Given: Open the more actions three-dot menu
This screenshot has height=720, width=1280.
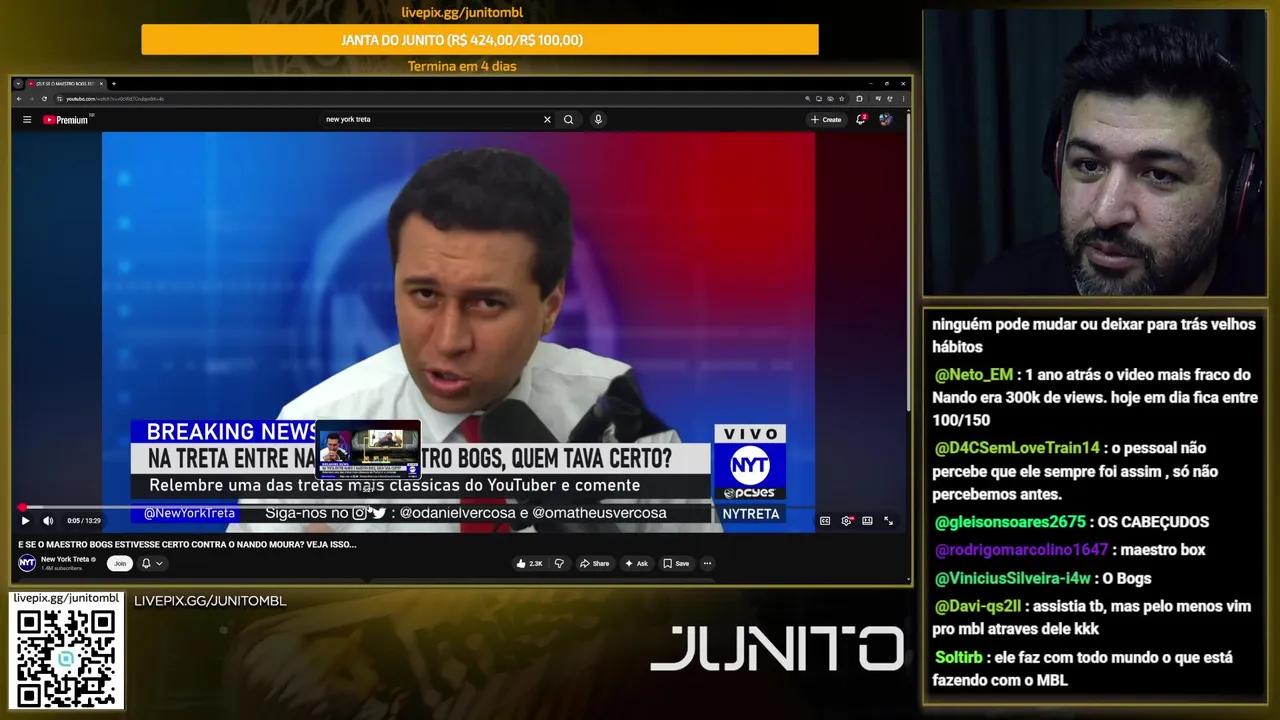Looking at the screenshot, I should pos(707,563).
